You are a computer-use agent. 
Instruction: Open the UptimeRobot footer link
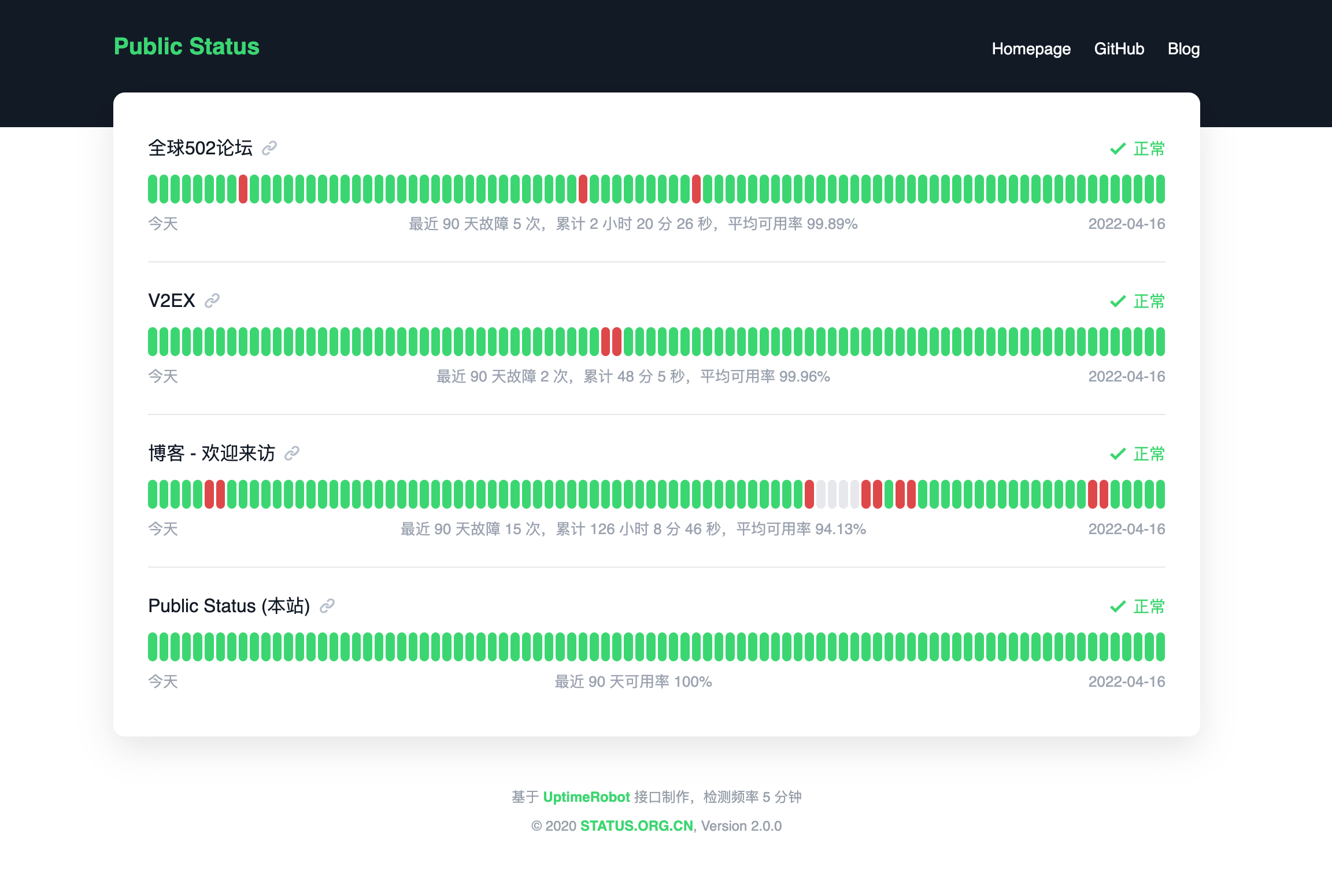pyautogui.click(x=586, y=797)
